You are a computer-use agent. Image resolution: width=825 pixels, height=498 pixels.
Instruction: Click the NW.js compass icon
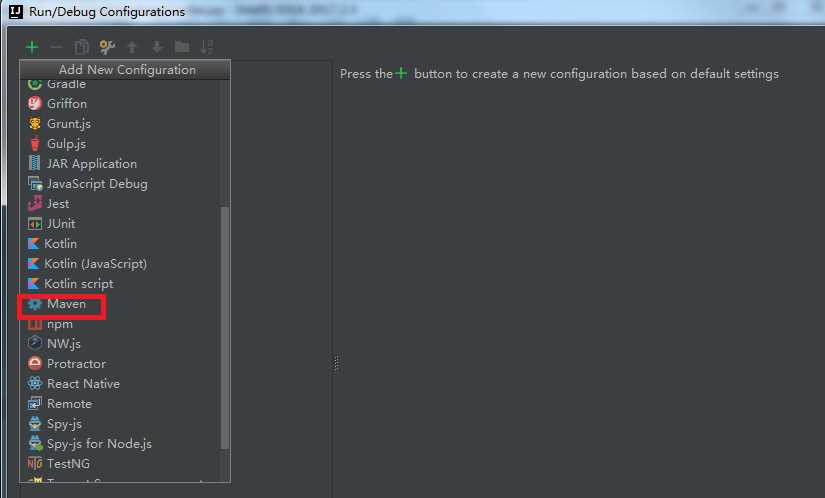tap(35, 343)
